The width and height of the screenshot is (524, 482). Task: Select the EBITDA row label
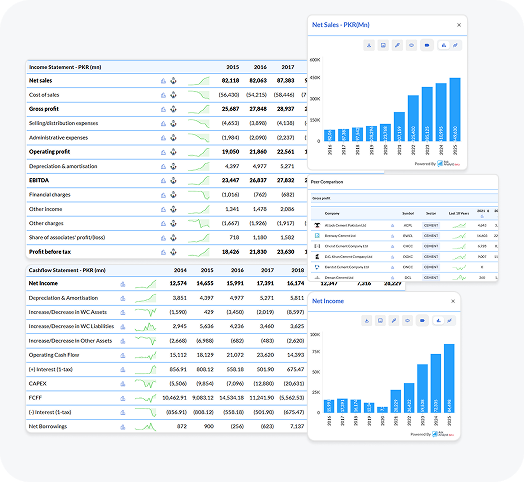(39, 180)
